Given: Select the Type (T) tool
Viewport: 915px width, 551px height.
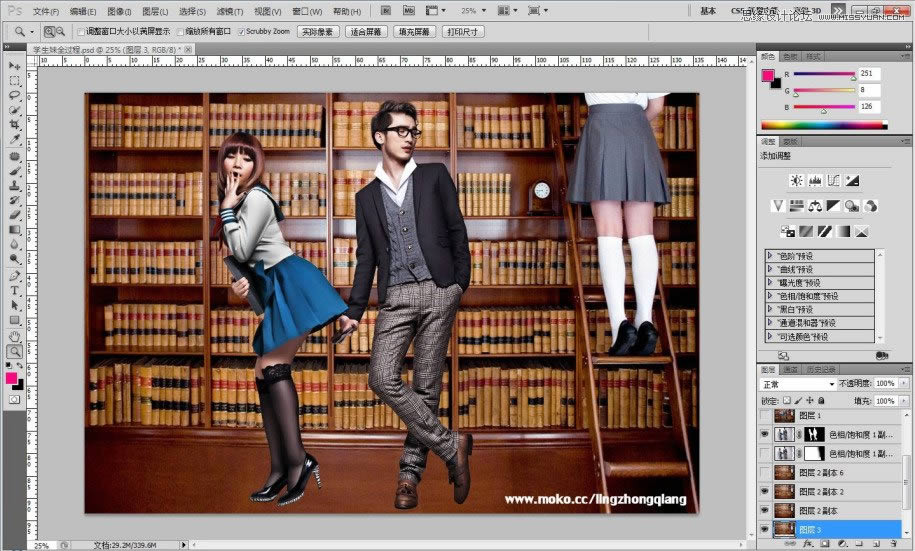Looking at the screenshot, I should pyautogui.click(x=15, y=290).
